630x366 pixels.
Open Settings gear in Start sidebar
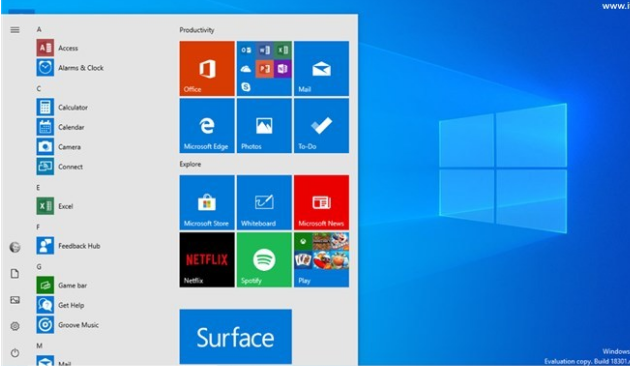click(15, 326)
